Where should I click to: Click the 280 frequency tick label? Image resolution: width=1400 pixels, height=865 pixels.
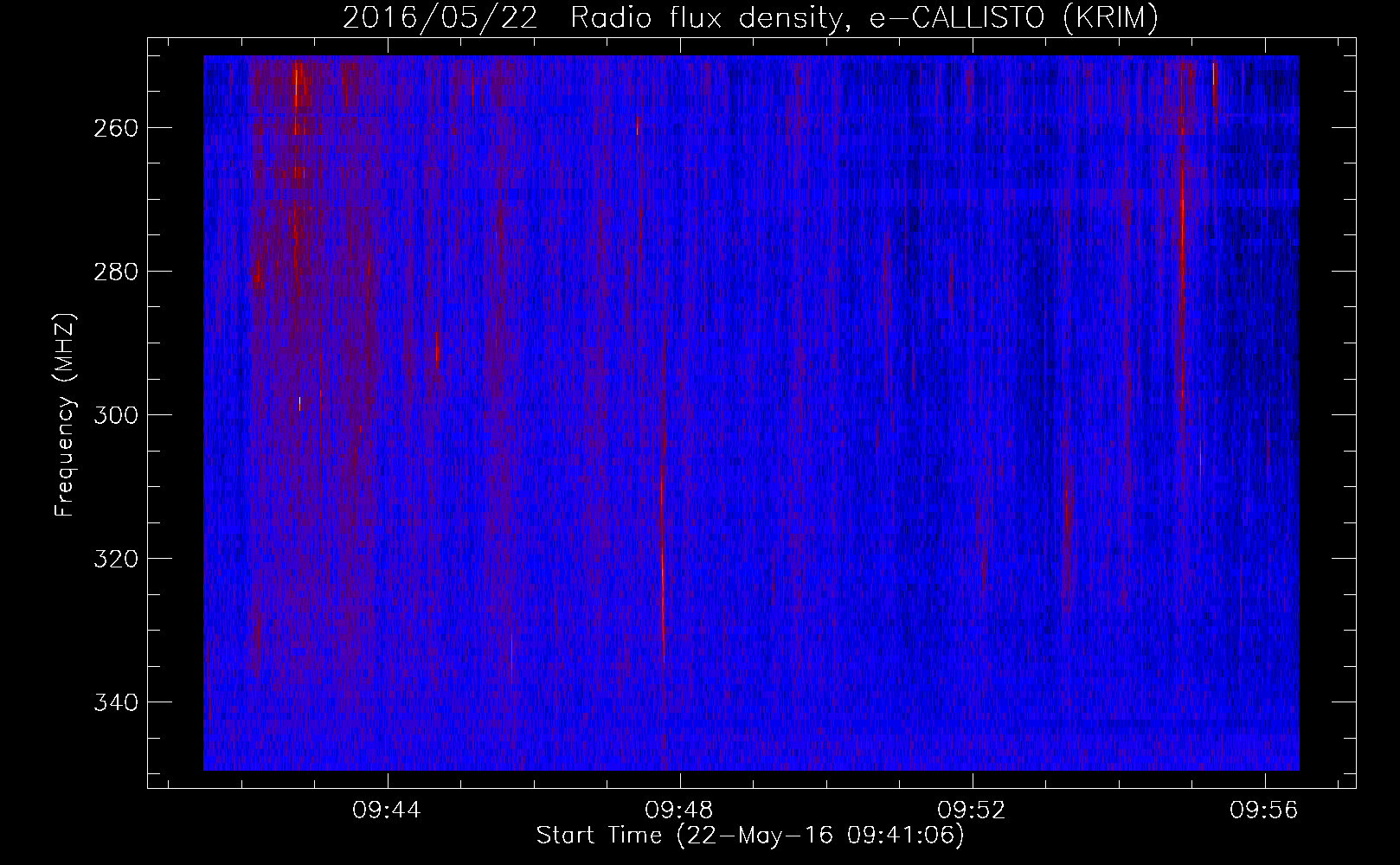pos(114,271)
